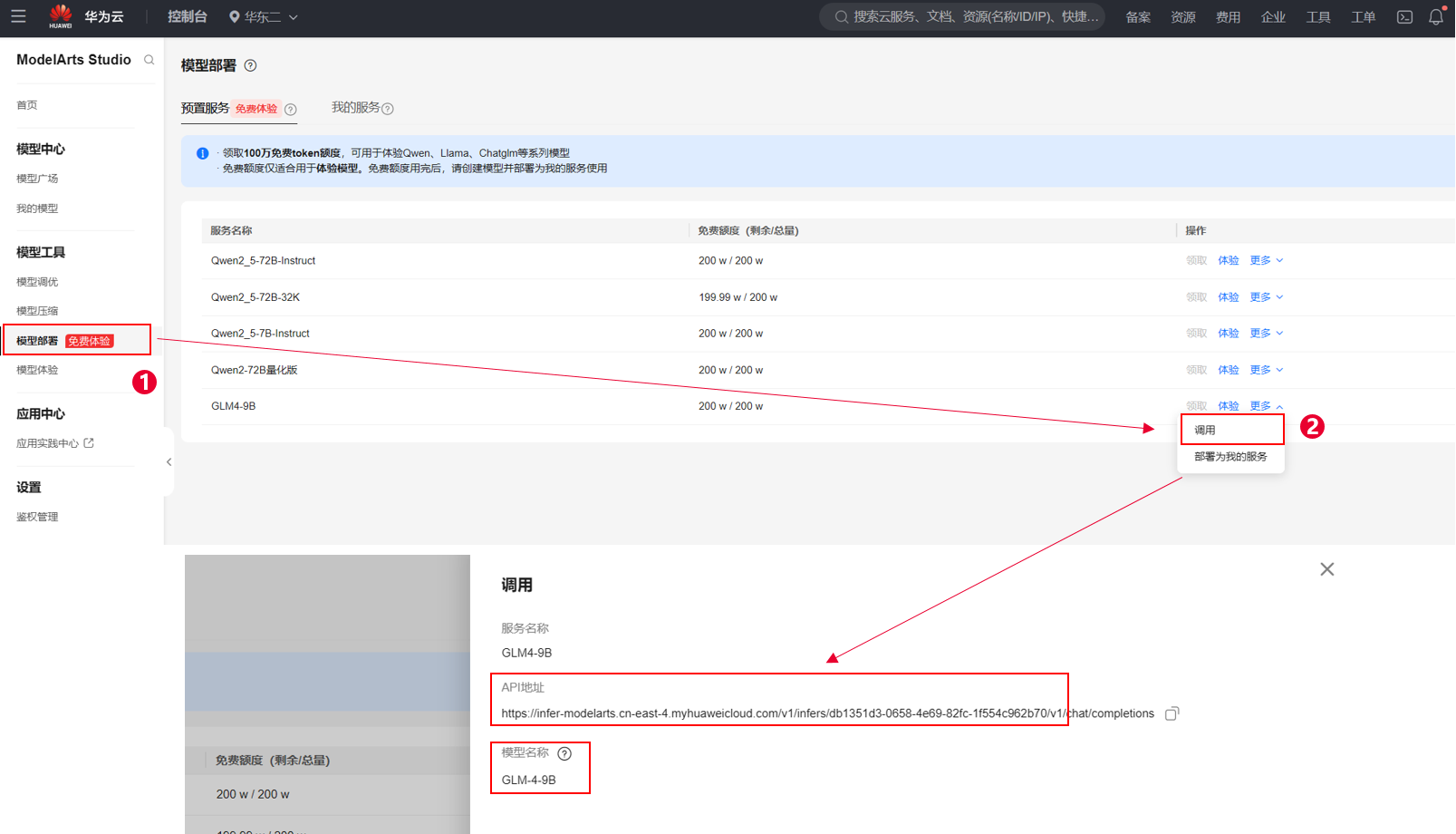
Task: Click 免费额度 (剩余/总量) column header
Action: pos(748,231)
